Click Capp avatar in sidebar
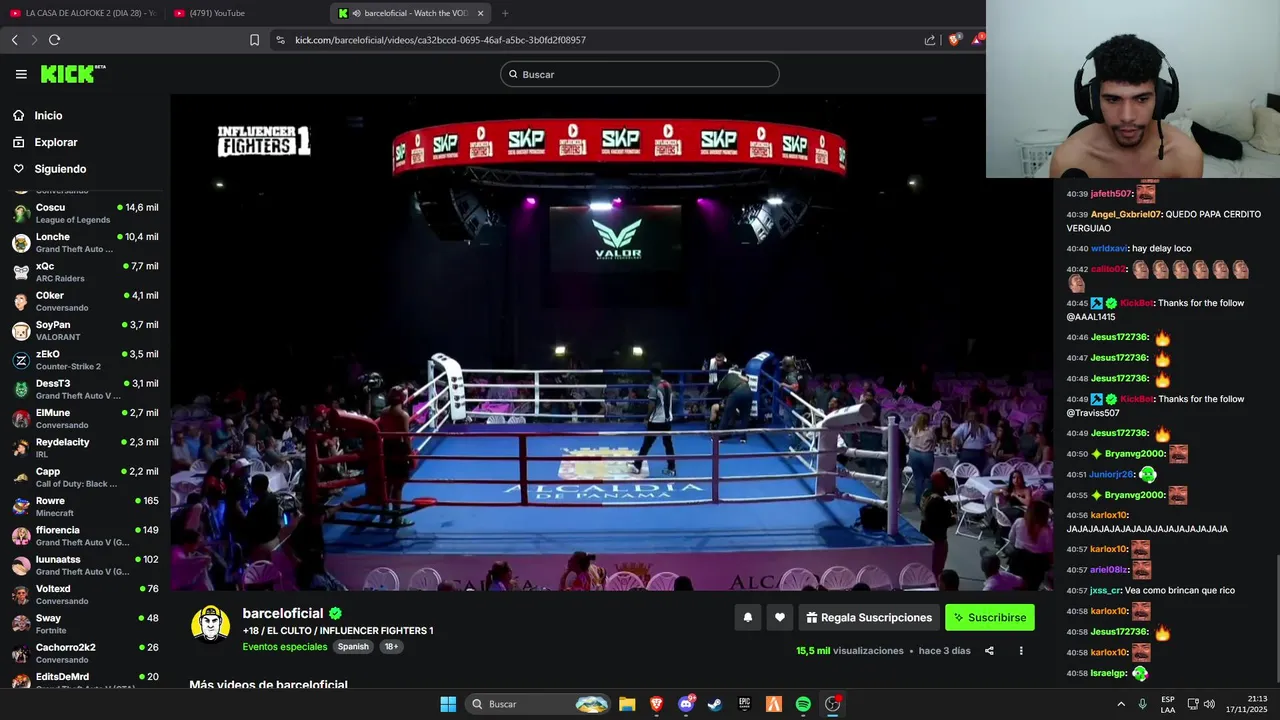The image size is (1280, 720). point(21,477)
